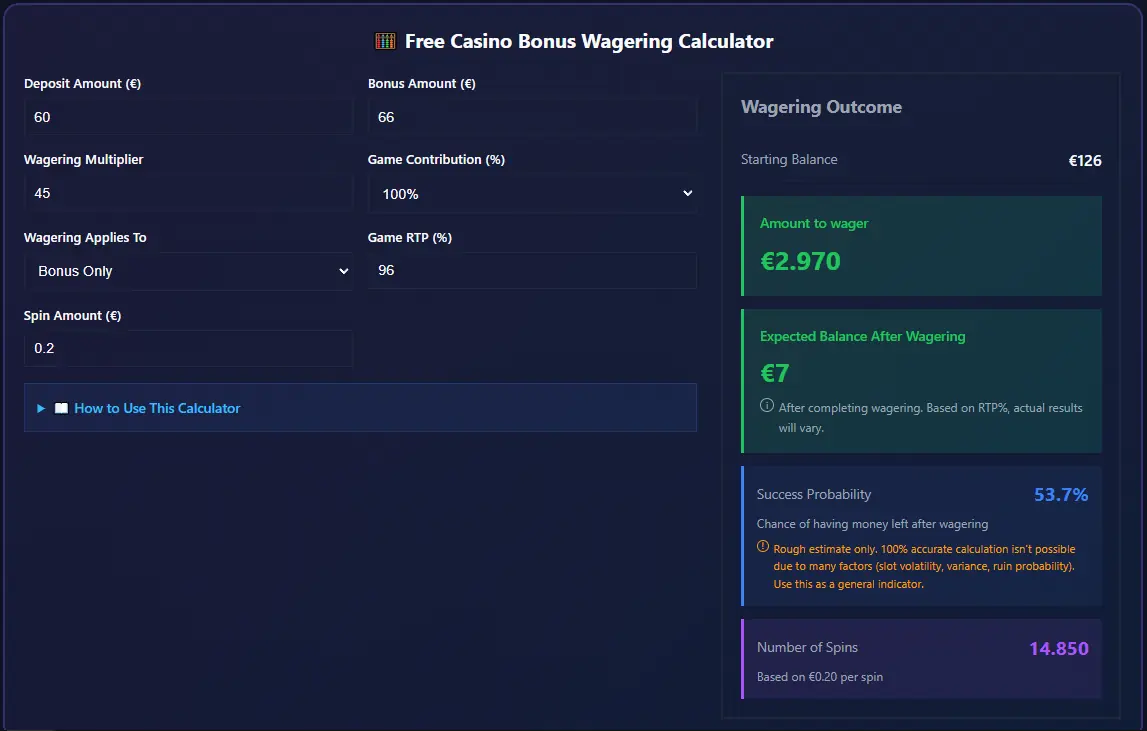Screen dimensions: 1147x731
Task: Select the Deposit Amount input field
Action: pyautogui.click(x=188, y=117)
